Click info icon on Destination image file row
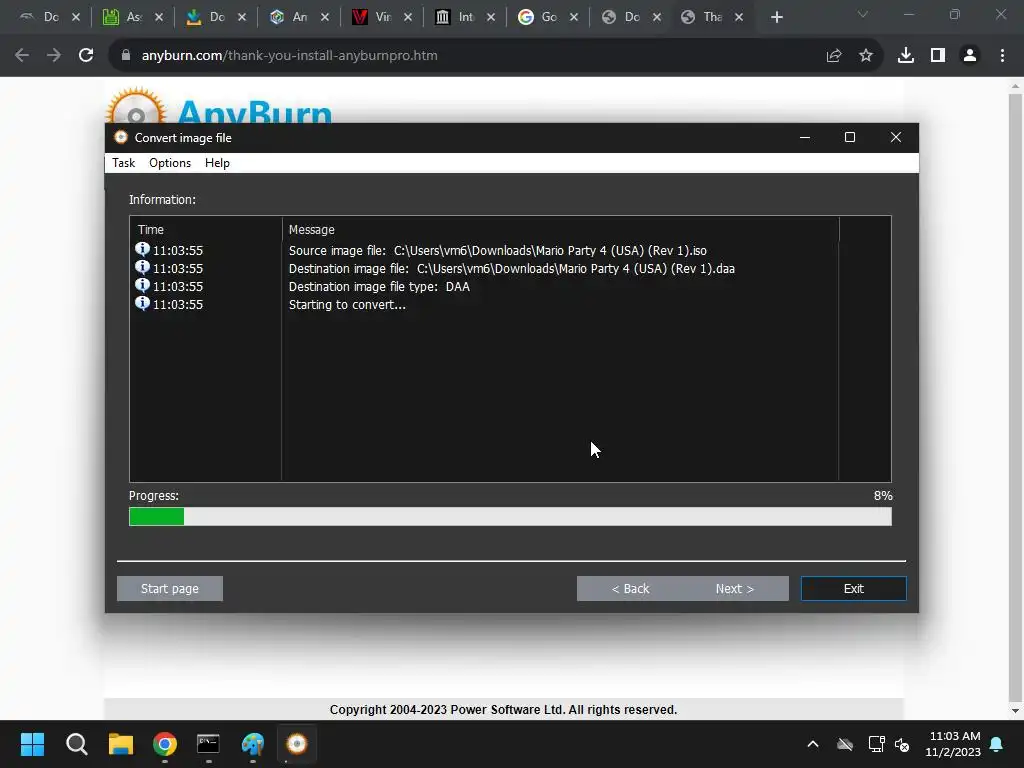The image size is (1024, 768). 142,267
